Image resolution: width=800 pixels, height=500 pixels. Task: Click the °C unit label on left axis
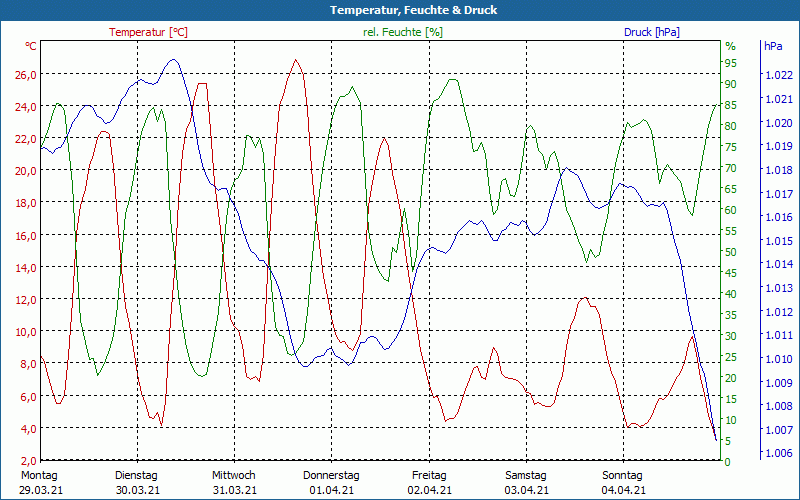point(31,46)
